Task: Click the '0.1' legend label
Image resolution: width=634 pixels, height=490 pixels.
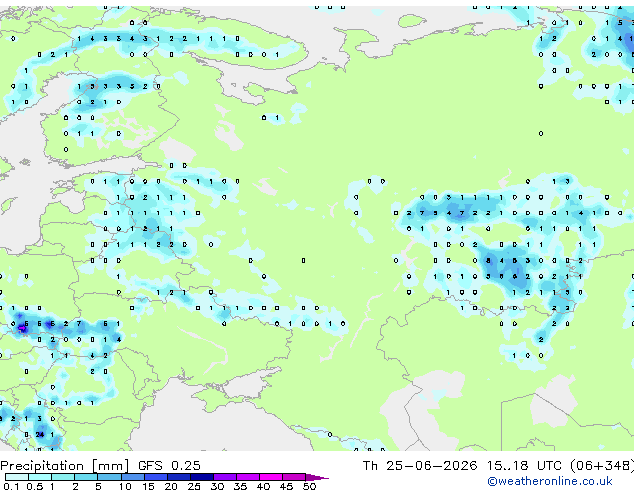Action: click(11, 486)
